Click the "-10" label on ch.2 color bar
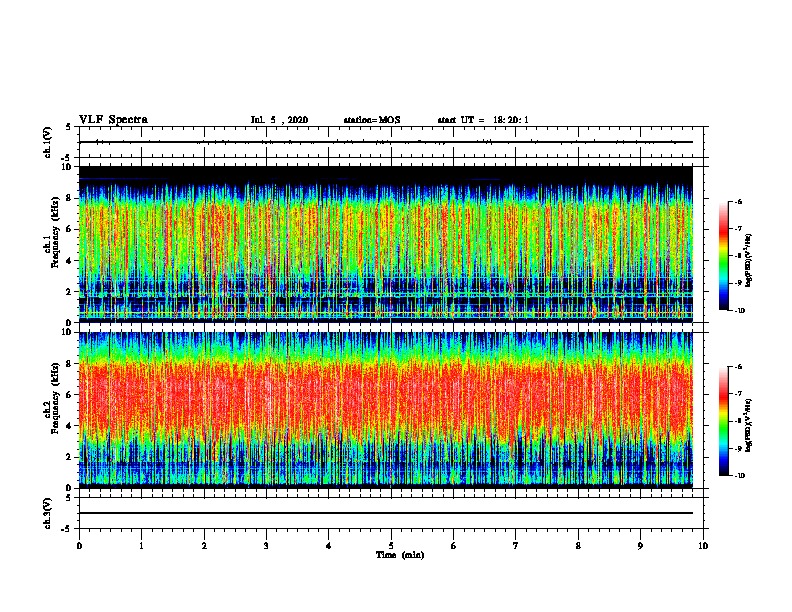Viewport: 792px width, 612px height. pyautogui.click(x=739, y=475)
